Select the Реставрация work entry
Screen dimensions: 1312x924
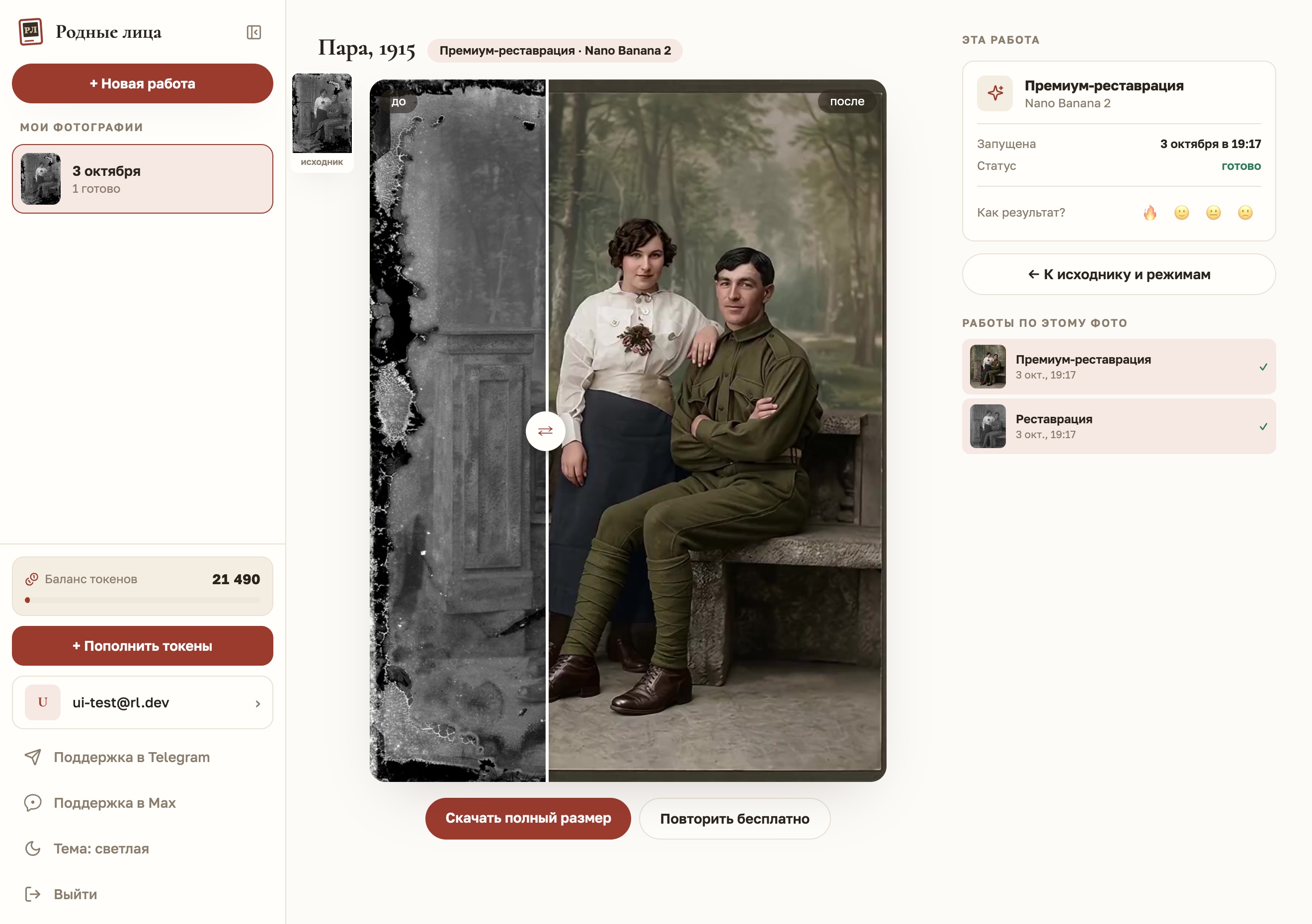1118,427
